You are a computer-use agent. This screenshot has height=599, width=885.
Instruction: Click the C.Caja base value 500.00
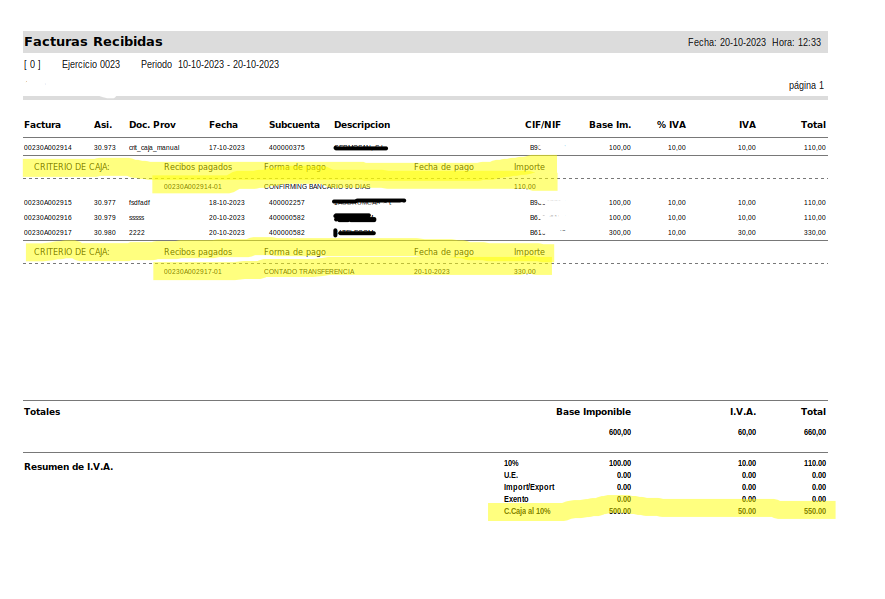tap(620, 511)
